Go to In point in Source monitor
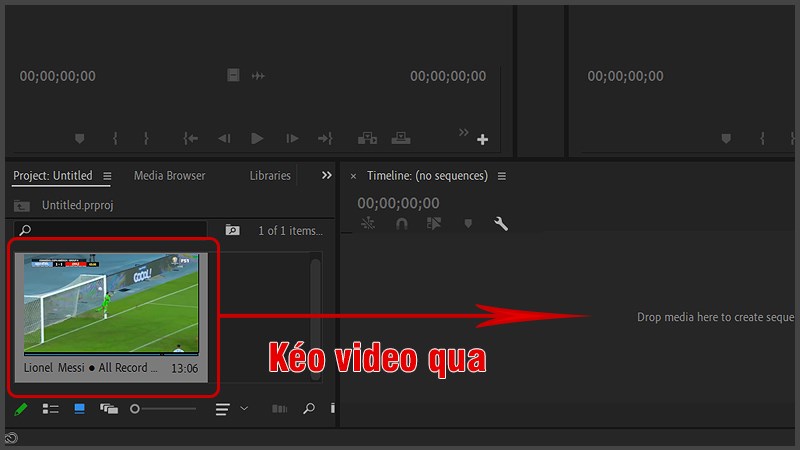This screenshot has height=450, width=800. [190, 139]
